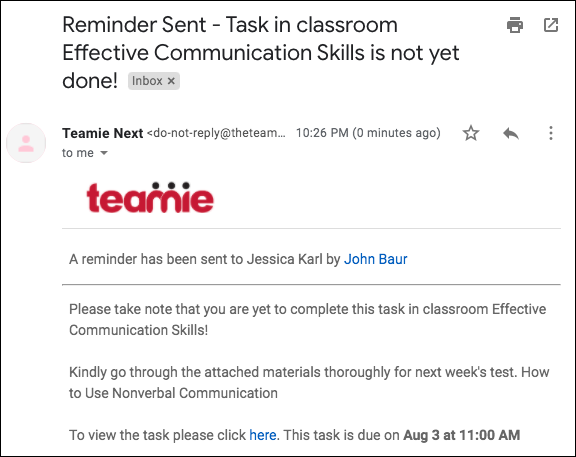The width and height of the screenshot is (576, 457).
Task: Open the sender's profile avatar
Action: point(26,143)
